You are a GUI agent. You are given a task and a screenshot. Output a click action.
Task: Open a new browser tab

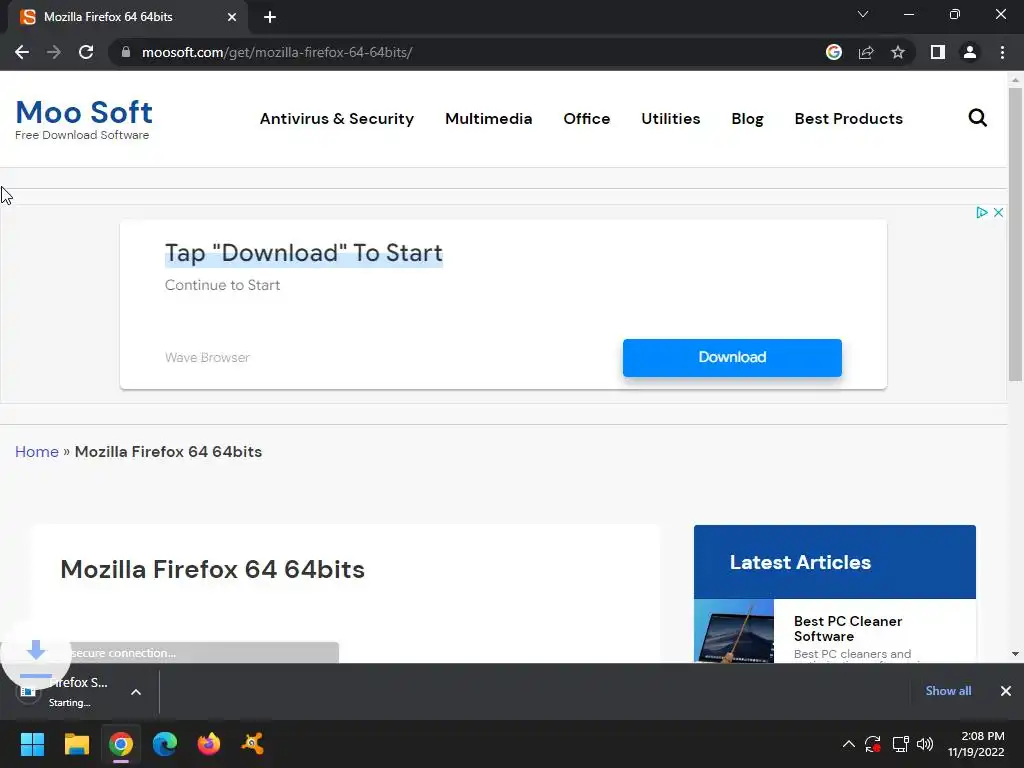point(270,17)
